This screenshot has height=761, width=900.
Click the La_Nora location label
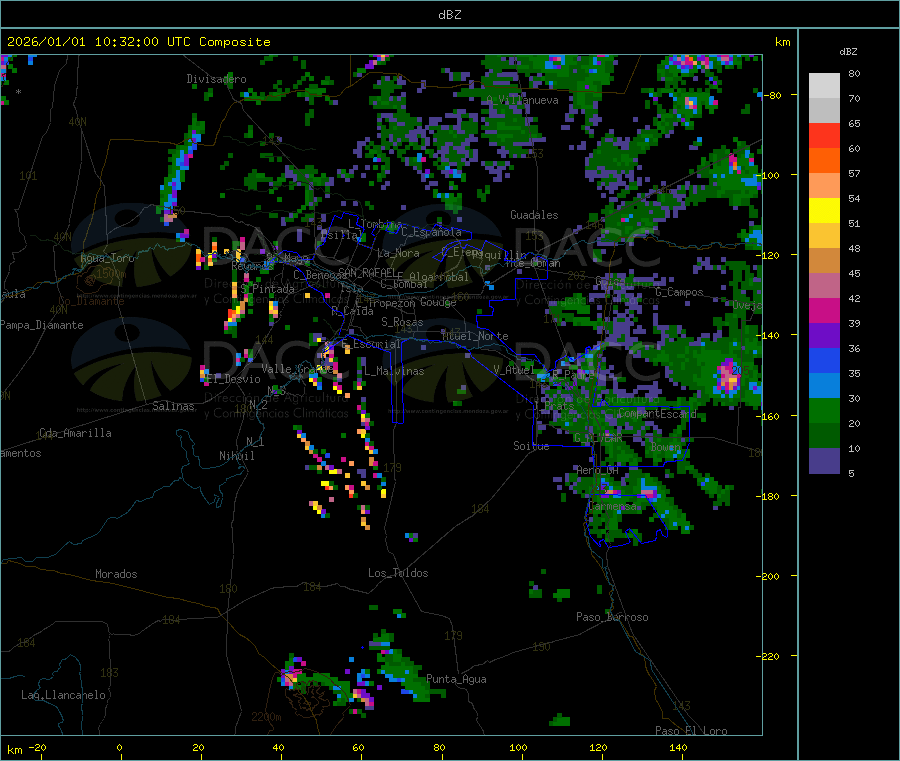point(398,253)
